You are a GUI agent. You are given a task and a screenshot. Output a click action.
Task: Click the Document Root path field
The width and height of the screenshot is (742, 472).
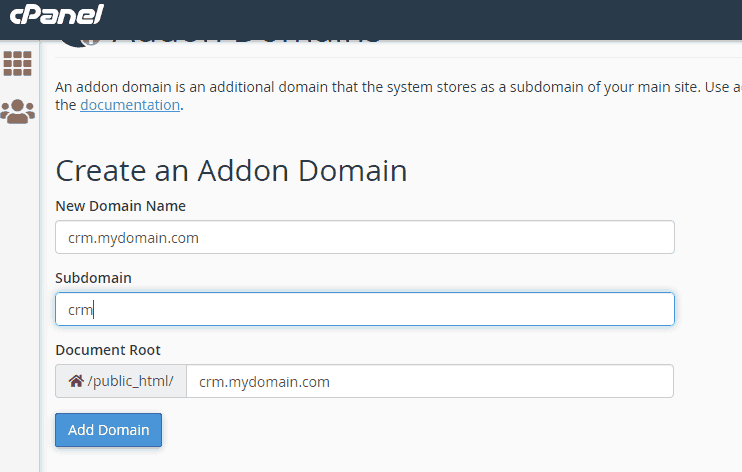point(430,381)
